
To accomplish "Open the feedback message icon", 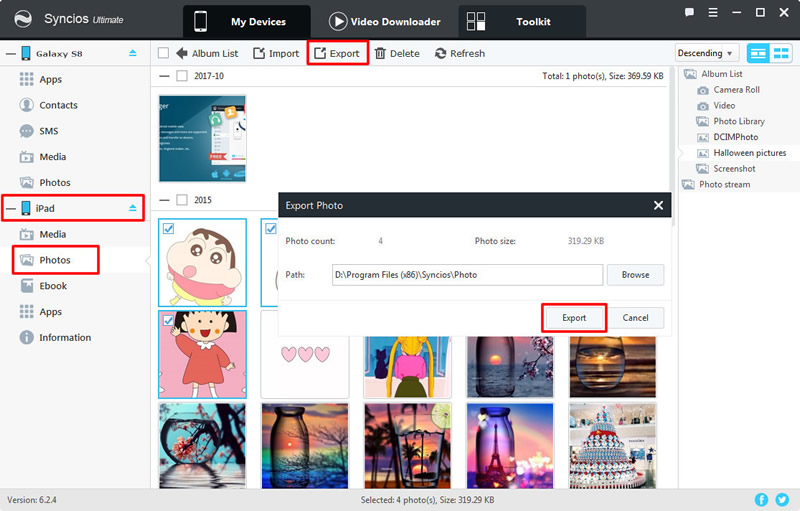I will pos(689,12).
